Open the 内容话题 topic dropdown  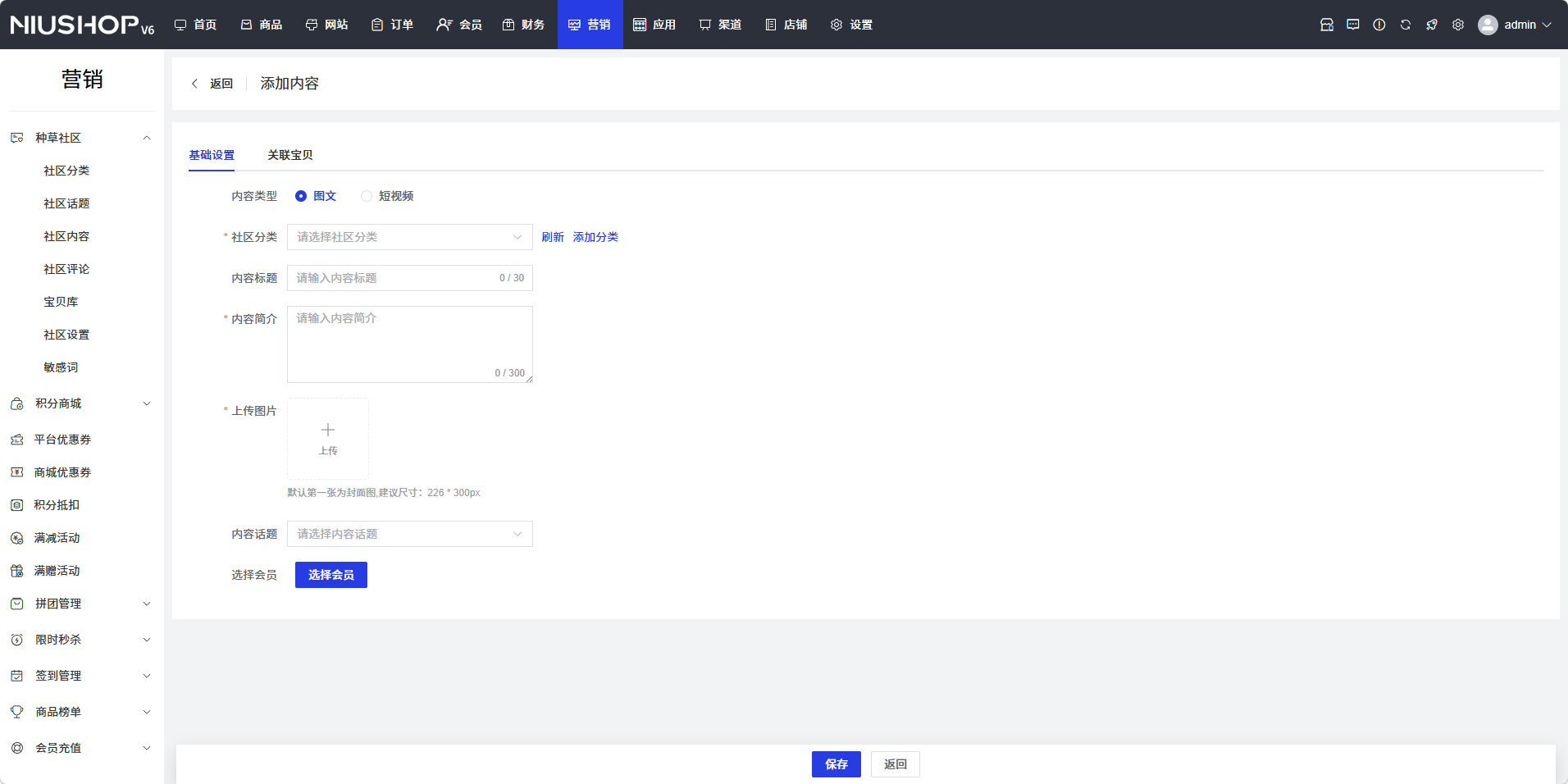409,534
